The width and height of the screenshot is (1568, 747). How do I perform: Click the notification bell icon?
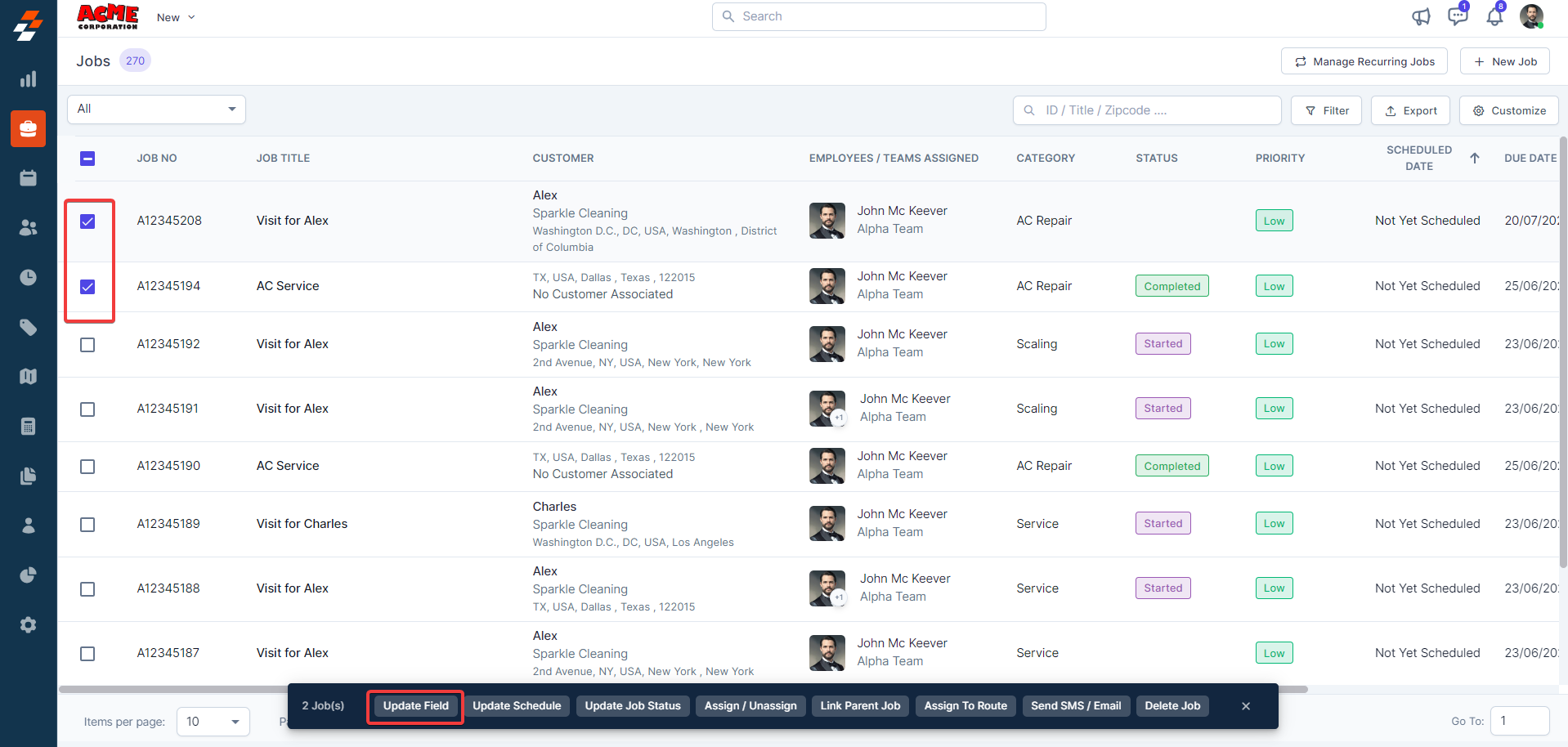point(1494,17)
